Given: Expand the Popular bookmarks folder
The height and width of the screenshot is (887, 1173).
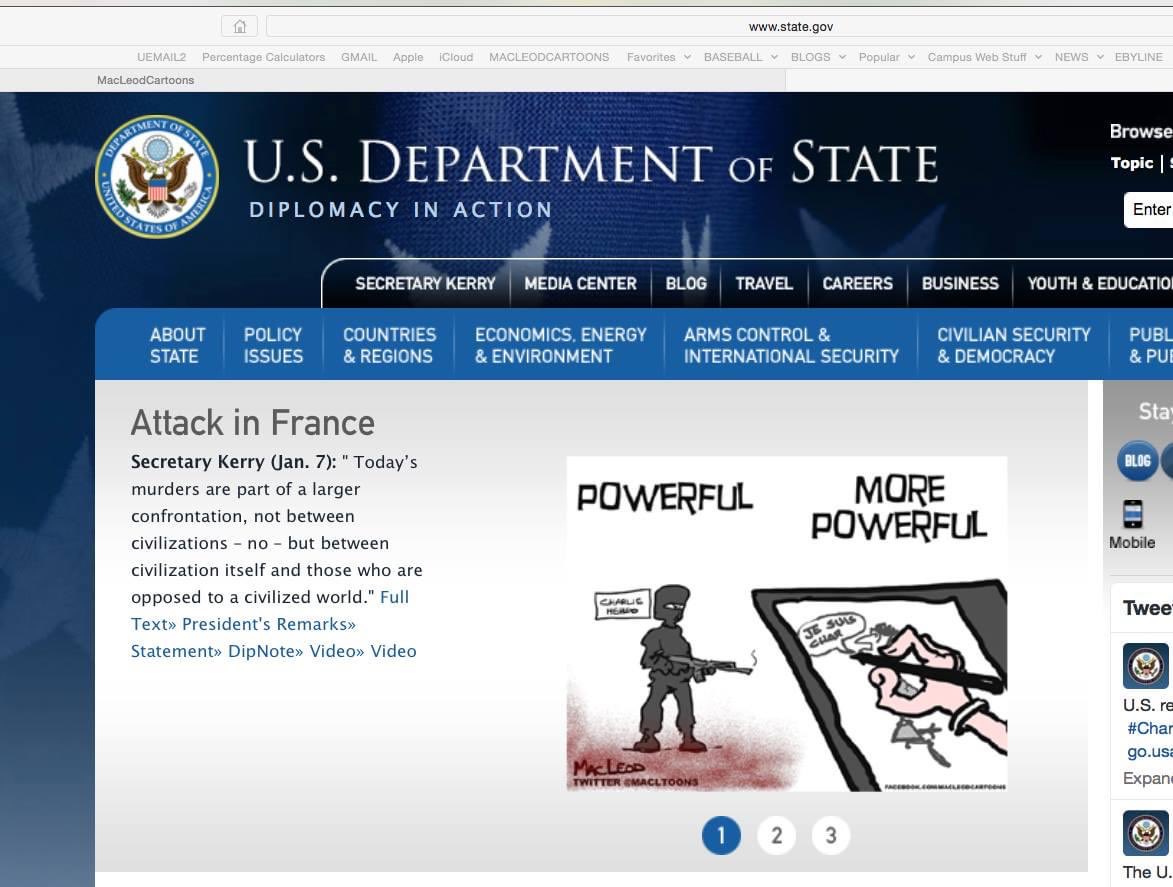Looking at the screenshot, I should (886, 57).
